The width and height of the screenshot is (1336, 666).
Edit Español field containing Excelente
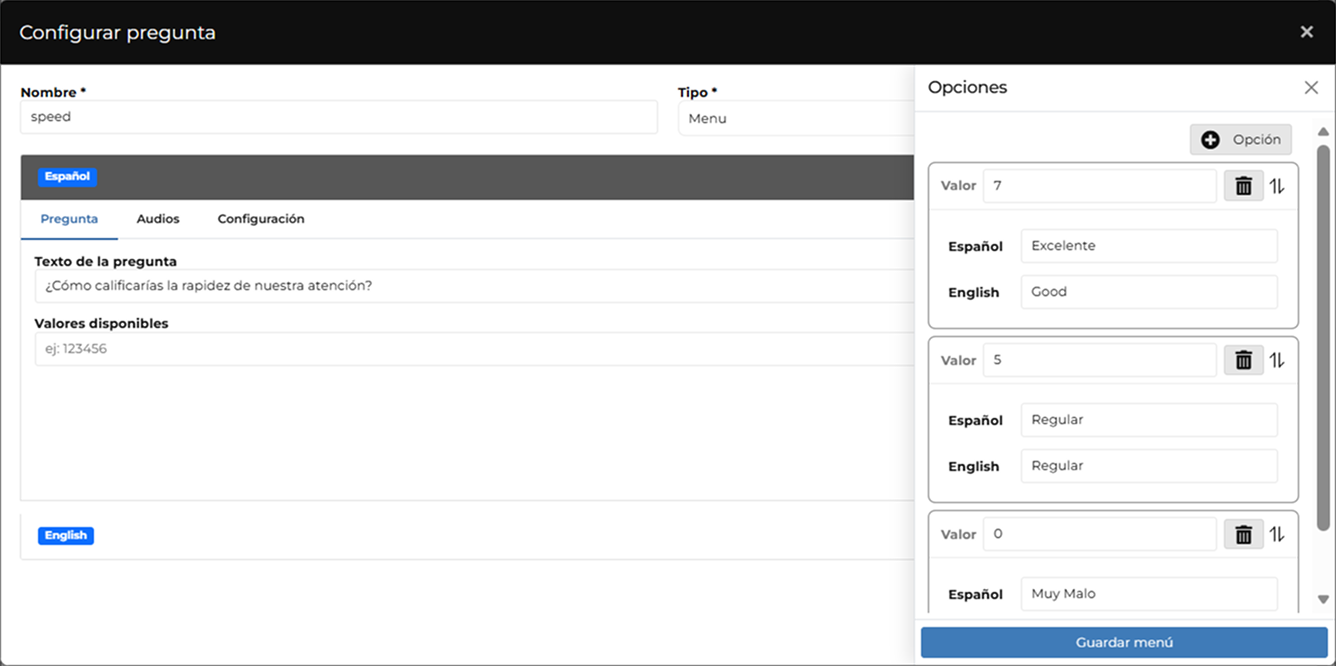[x=1149, y=246]
